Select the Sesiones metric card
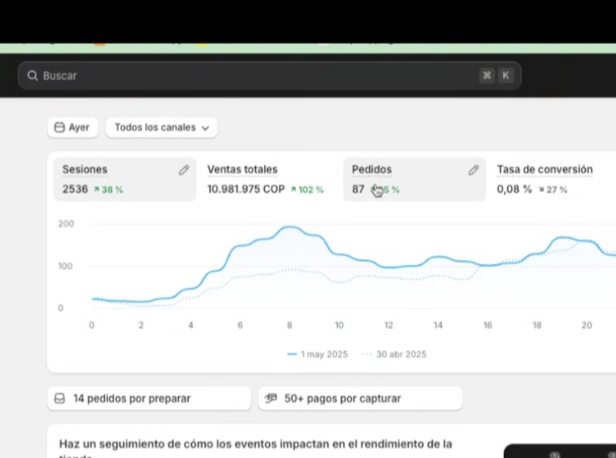Screen dimensions: 616x458 (x=110, y=179)
